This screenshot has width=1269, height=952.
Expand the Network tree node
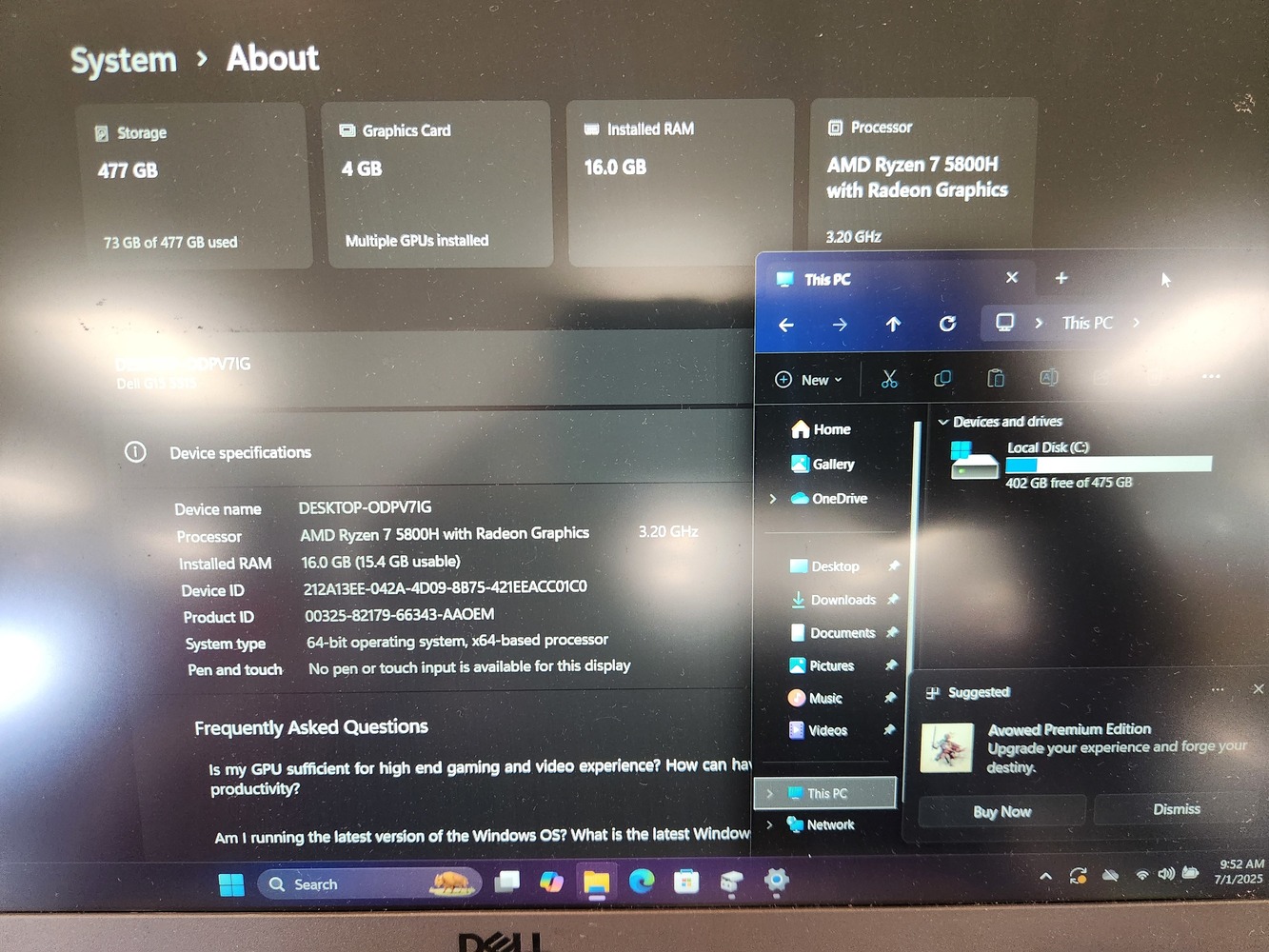click(x=769, y=824)
